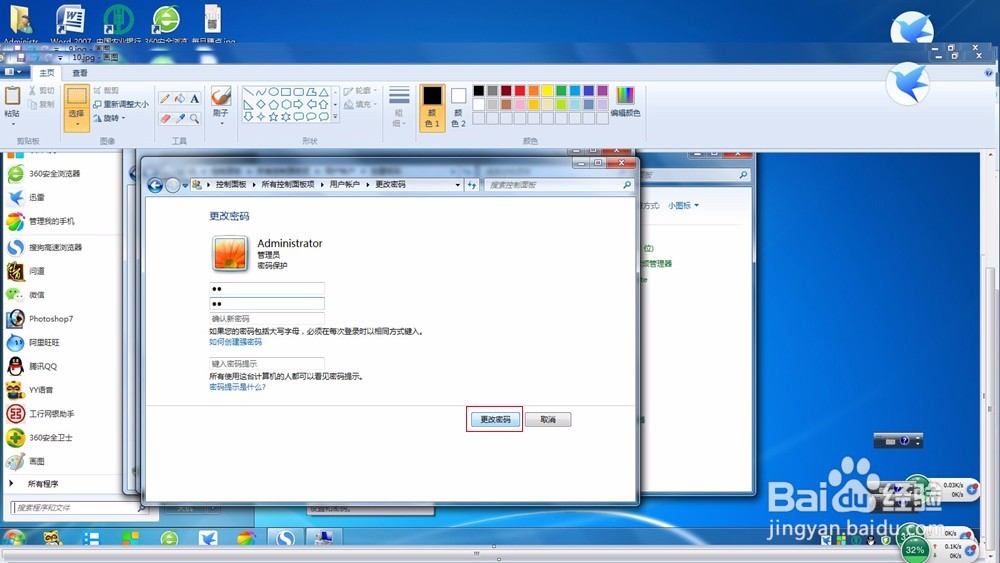Open the address bar history dropdown

pyautogui.click(x=457, y=185)
